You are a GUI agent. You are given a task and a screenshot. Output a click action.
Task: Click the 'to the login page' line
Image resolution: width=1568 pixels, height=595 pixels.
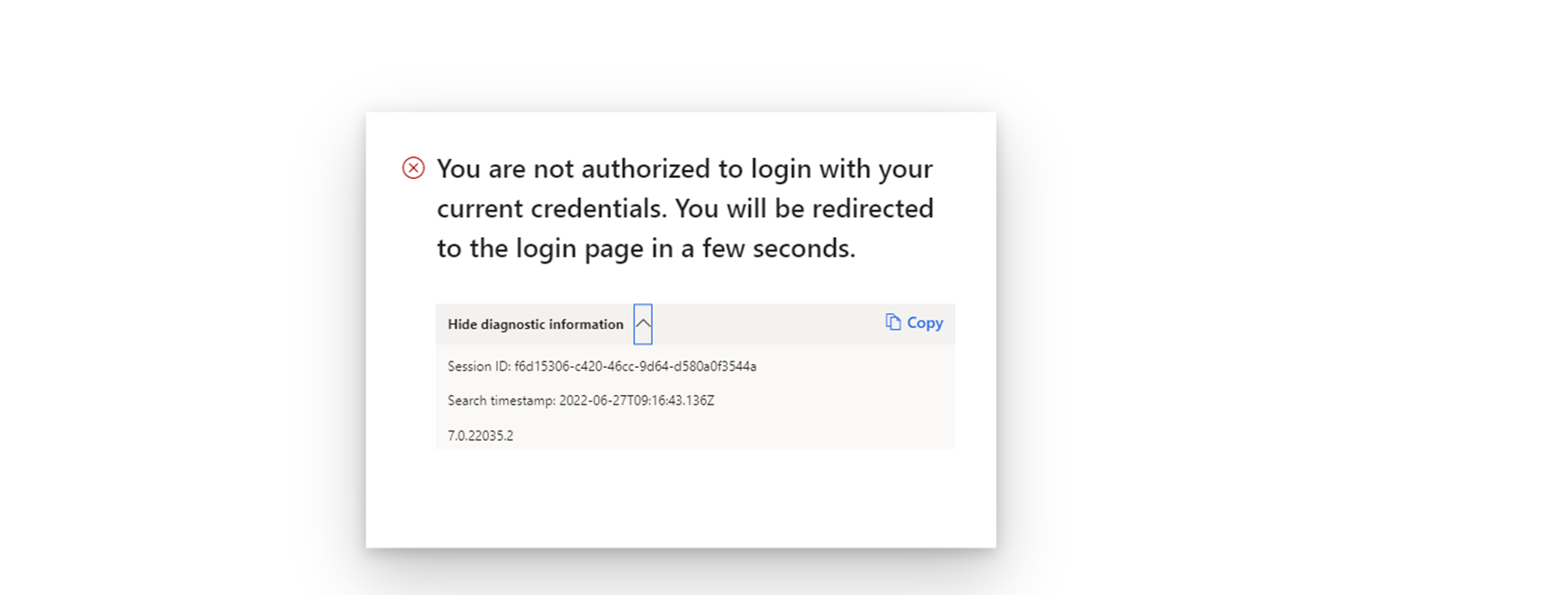(x=645, y=248)
